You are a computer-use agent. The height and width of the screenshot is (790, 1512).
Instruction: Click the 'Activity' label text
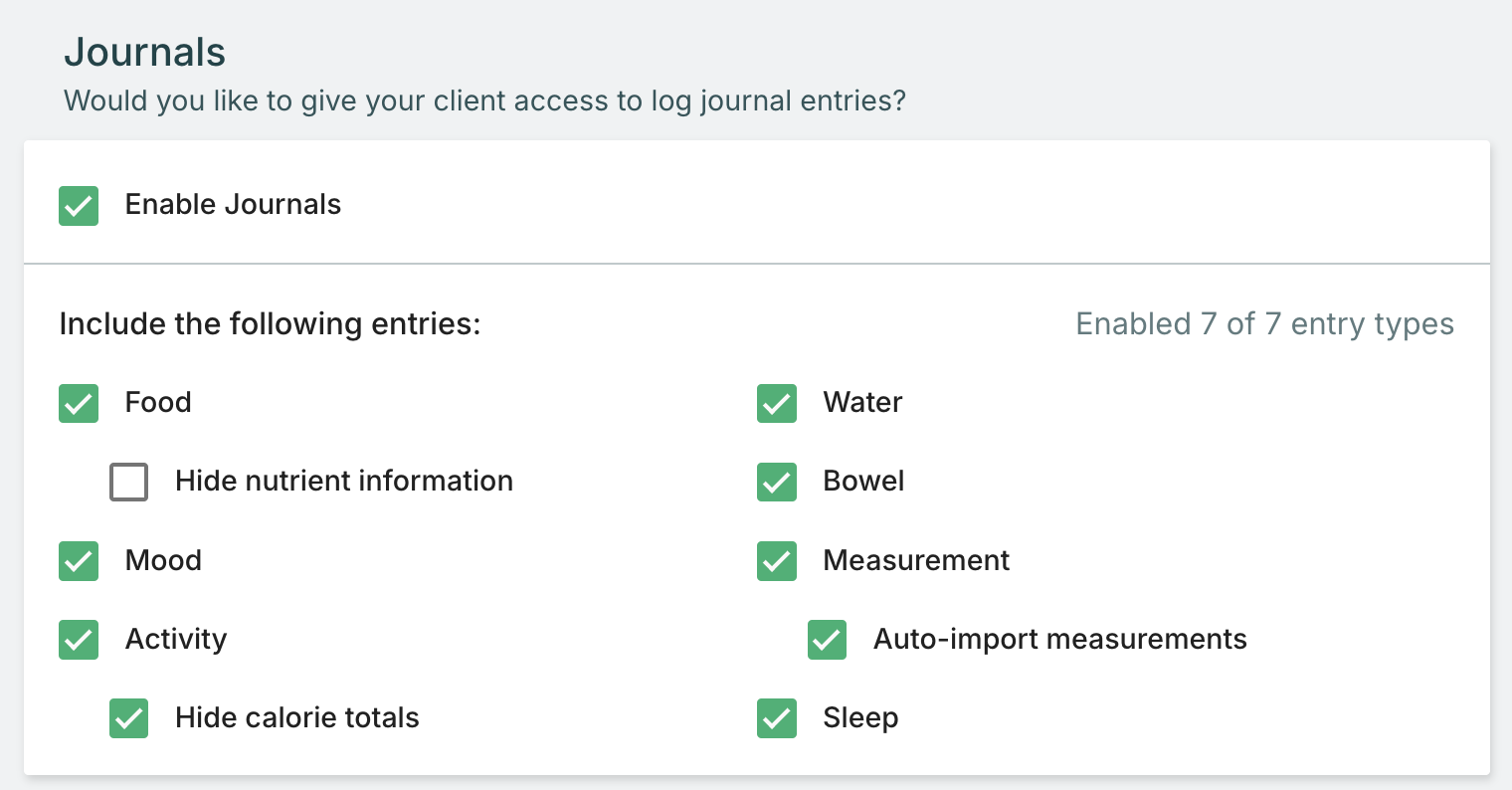[176, 639]
